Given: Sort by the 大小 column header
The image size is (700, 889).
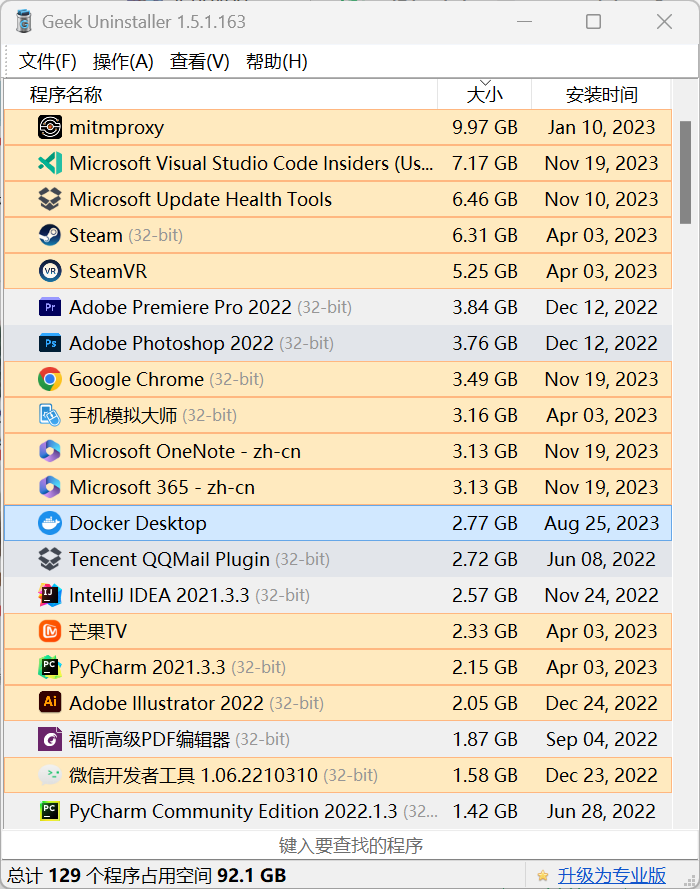Looking at the screenshot, I should click(485, 94).
